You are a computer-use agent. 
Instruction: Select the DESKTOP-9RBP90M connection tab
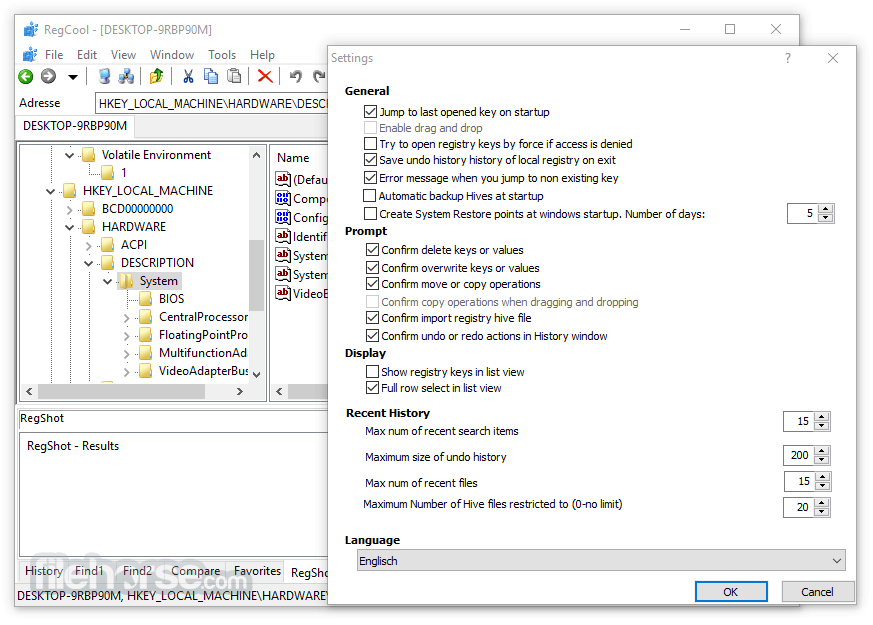tap(75, 126)
